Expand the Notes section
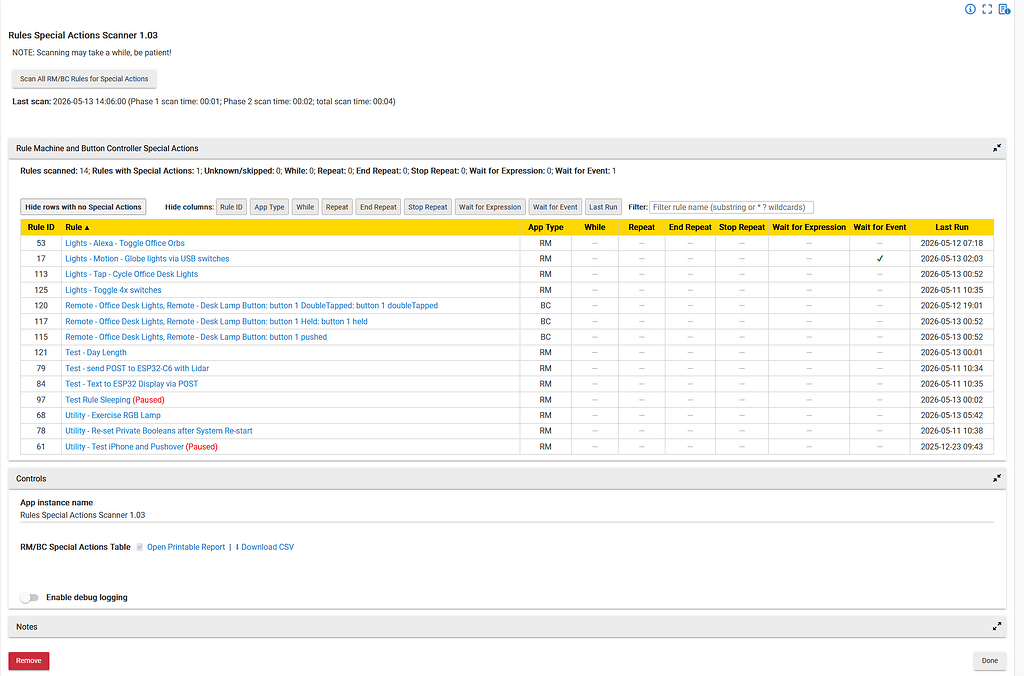Screen dimensions: 1024x676 point(997,626)
